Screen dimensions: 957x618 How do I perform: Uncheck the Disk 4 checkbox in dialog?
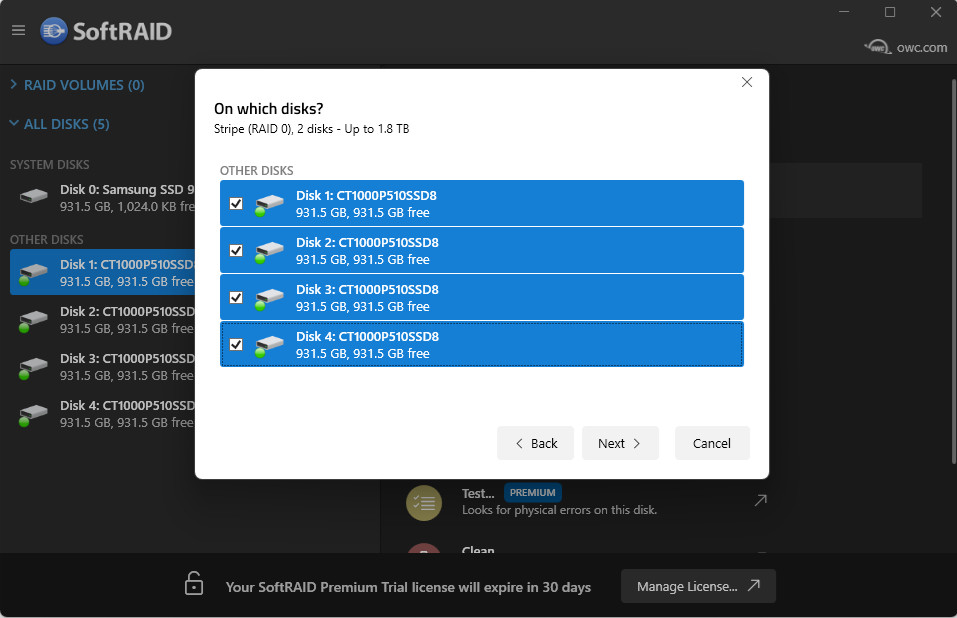[236, 345]
